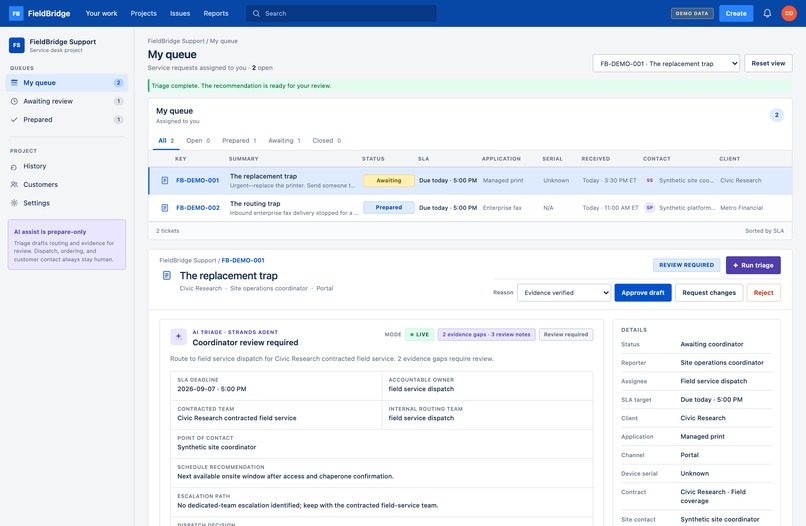Click Run triage button
This screenshot has height=526, width=806.
(x=753, y=265)
